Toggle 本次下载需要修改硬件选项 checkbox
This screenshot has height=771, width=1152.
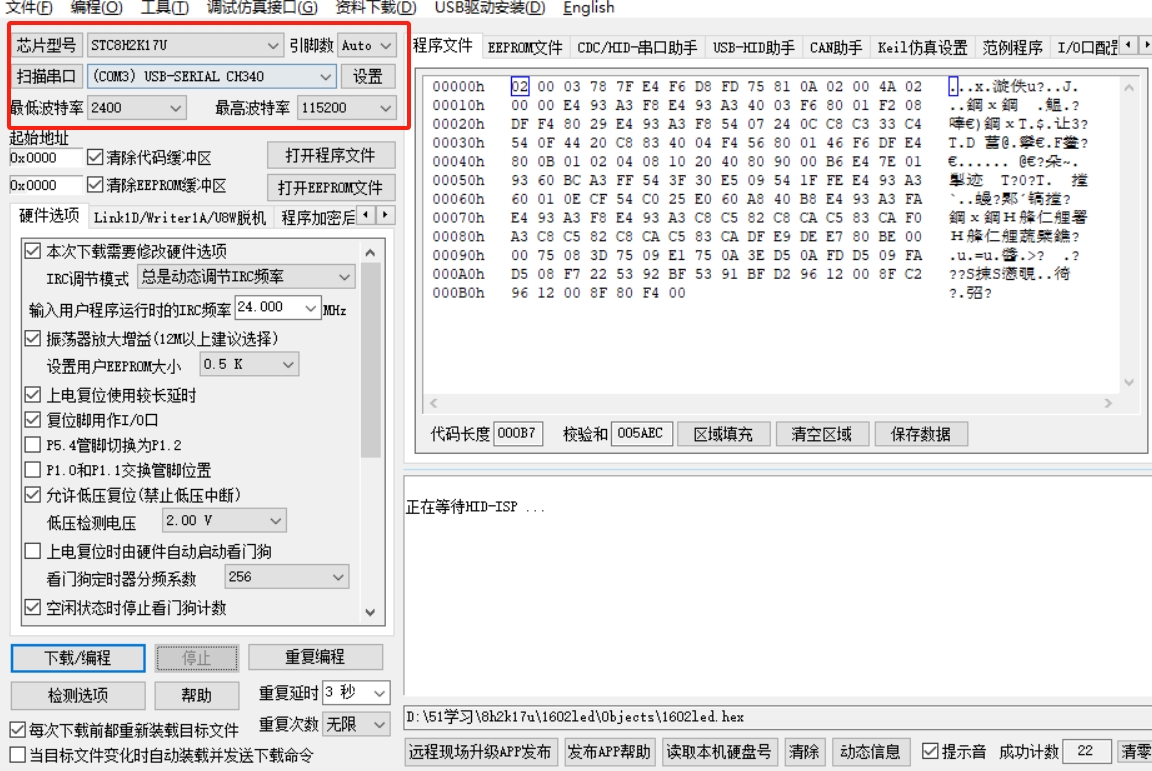tap(32, 251)
